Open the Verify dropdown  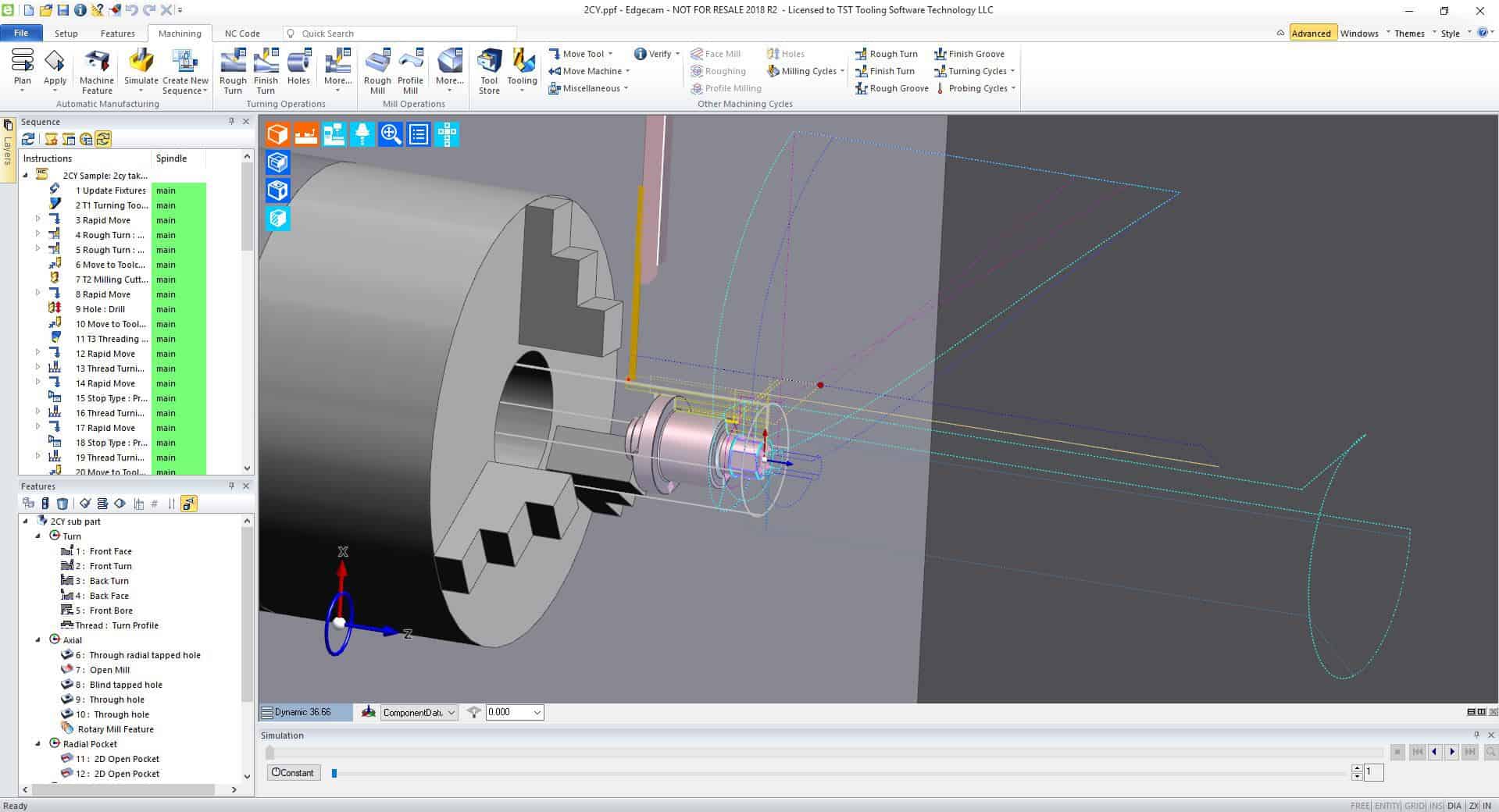(656, 54)
